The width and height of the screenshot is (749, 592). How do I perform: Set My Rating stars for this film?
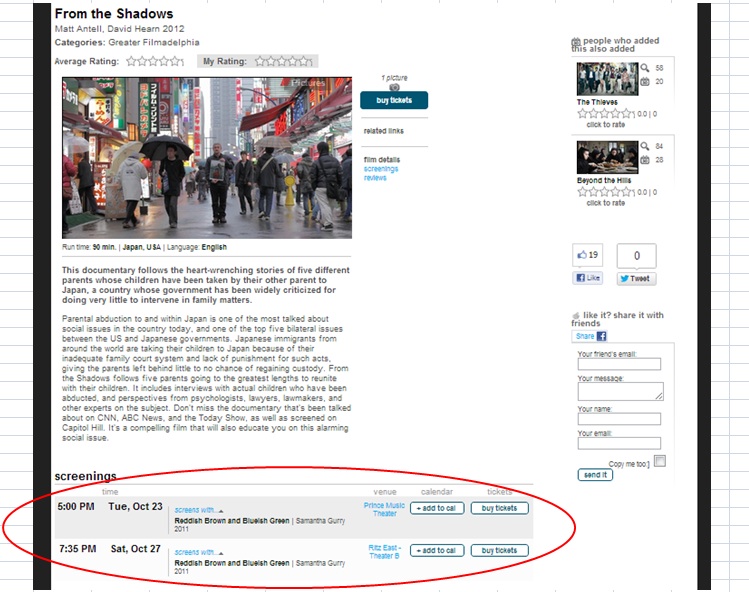(283, 61)
